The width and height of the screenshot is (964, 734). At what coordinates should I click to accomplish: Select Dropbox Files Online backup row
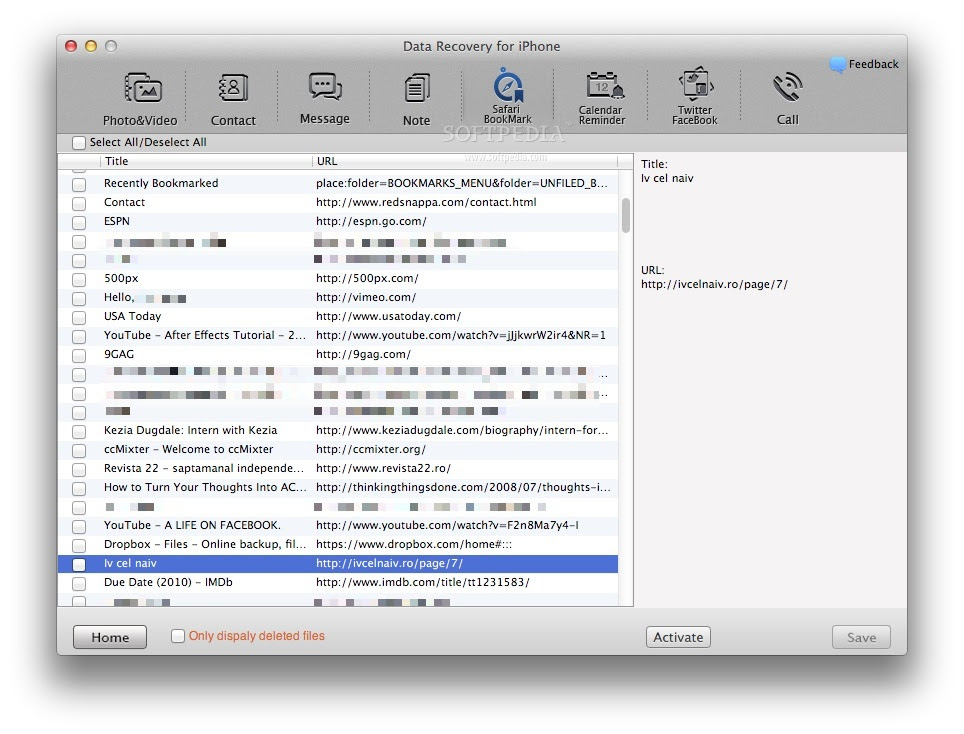coord(338,545)
